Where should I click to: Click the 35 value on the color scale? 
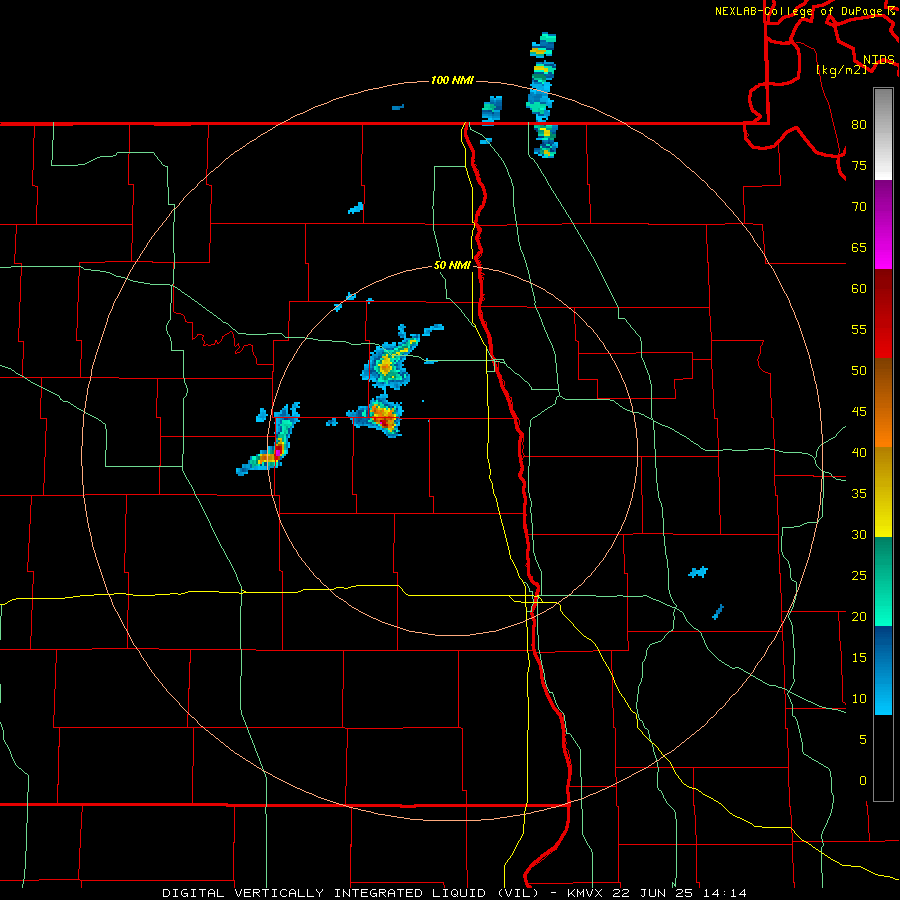coord(859,494)
